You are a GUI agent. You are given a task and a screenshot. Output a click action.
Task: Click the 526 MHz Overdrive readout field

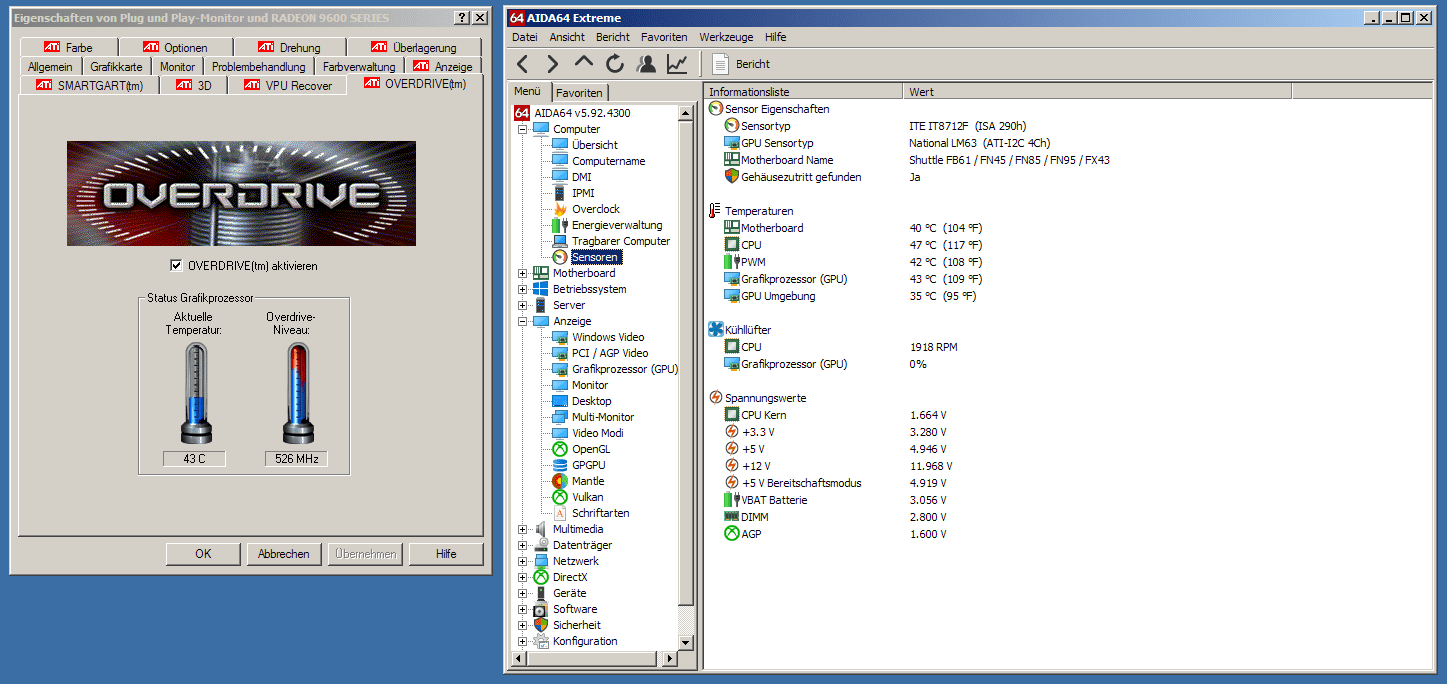tap(296, 459)
